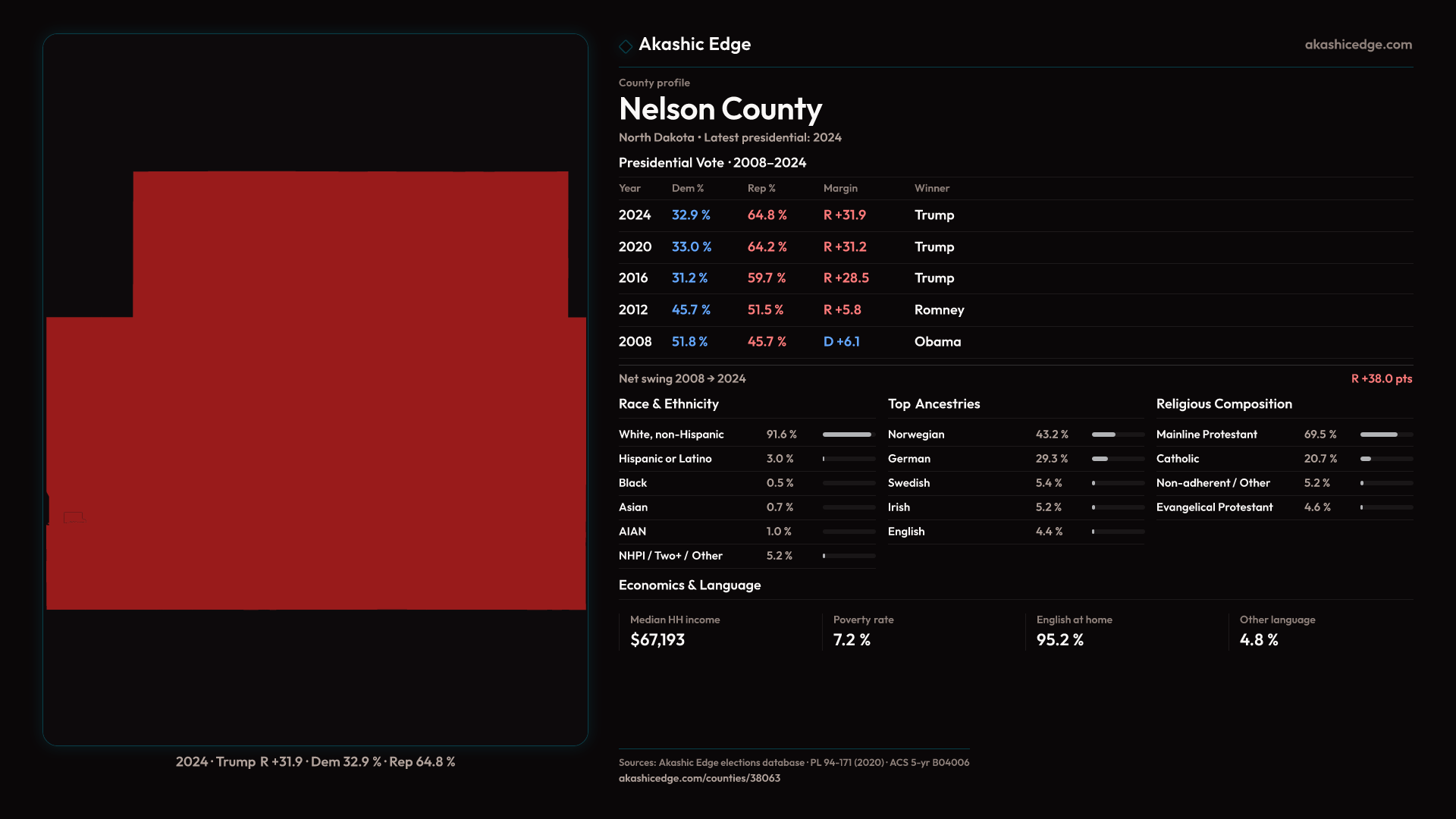Click the R +38.0 pts net swing value
1456x819 pixels.
click(1381, 378)
